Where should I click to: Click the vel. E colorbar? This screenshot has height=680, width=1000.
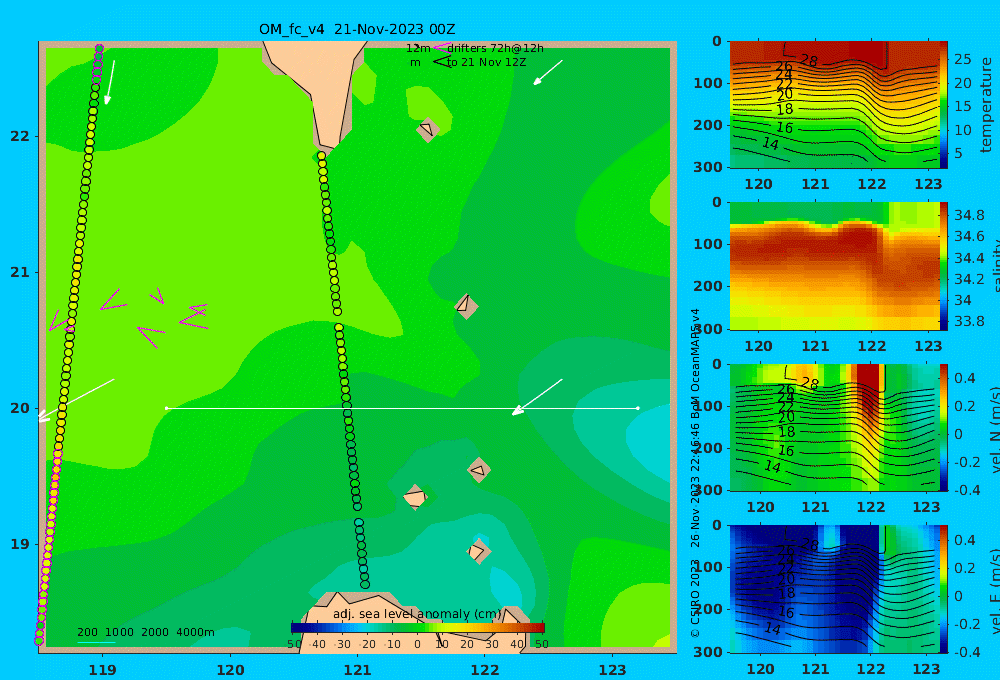(944, 589)
